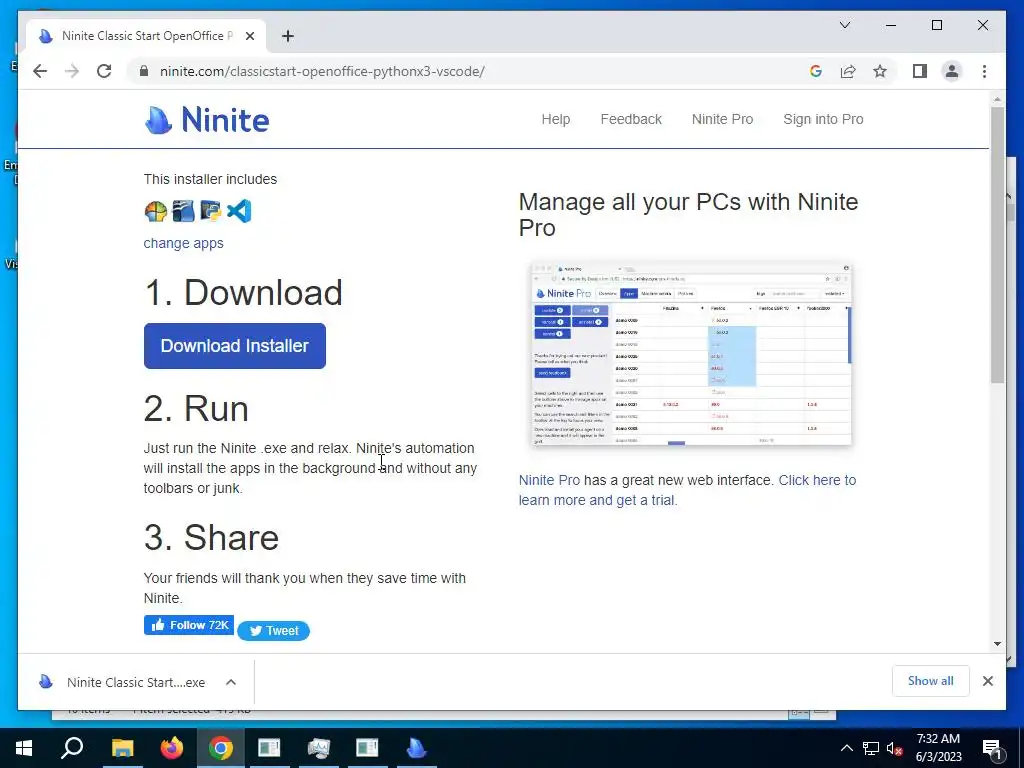The width and height of the screenshot is (1024, 768).
Task: Click the change apps link
Action: tap(184, 243)
